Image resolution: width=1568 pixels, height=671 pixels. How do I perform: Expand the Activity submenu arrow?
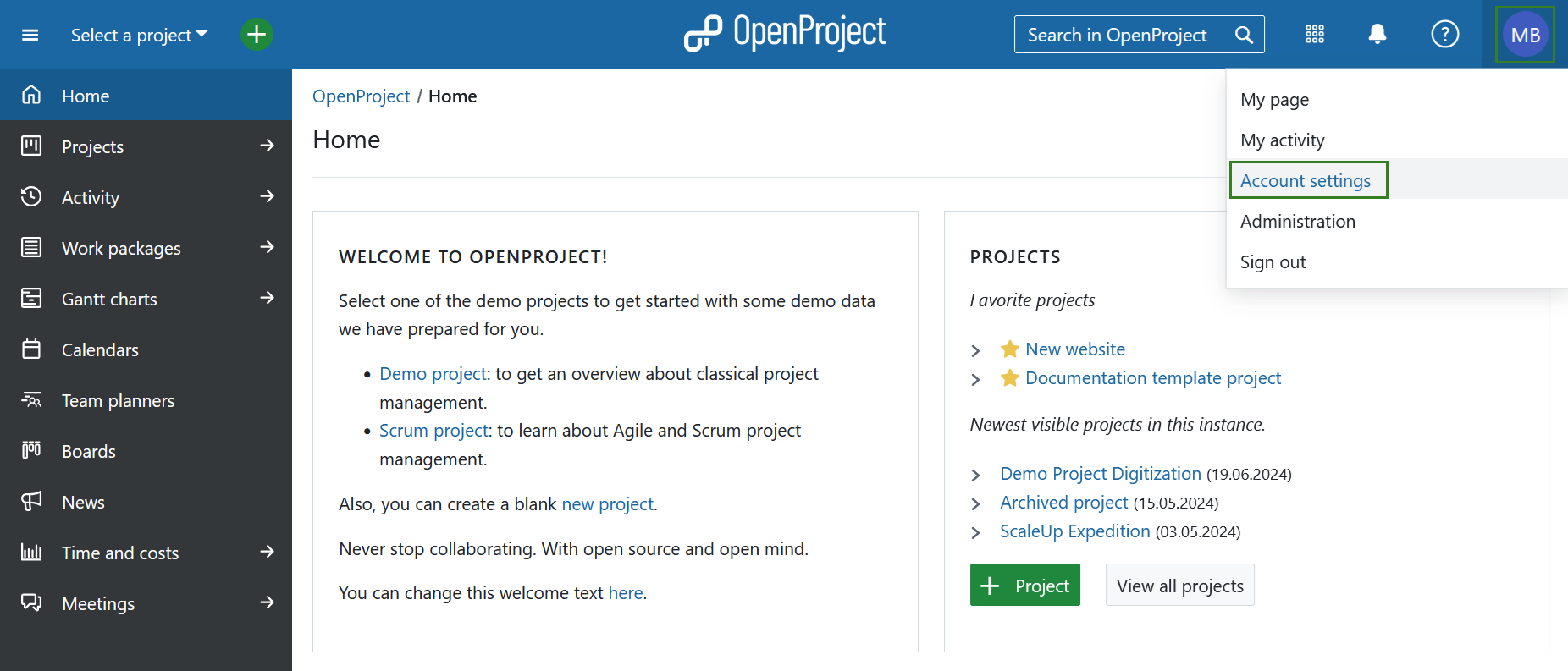[x=268, y=196]
